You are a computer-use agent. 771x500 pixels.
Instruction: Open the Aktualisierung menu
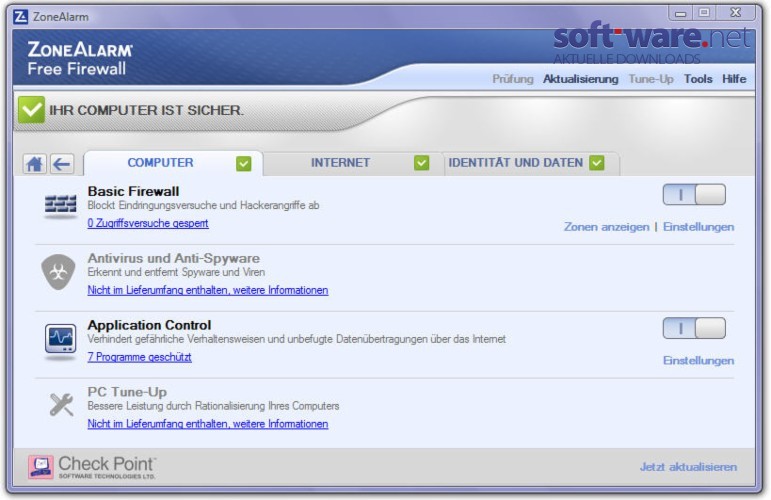[581, 79]
